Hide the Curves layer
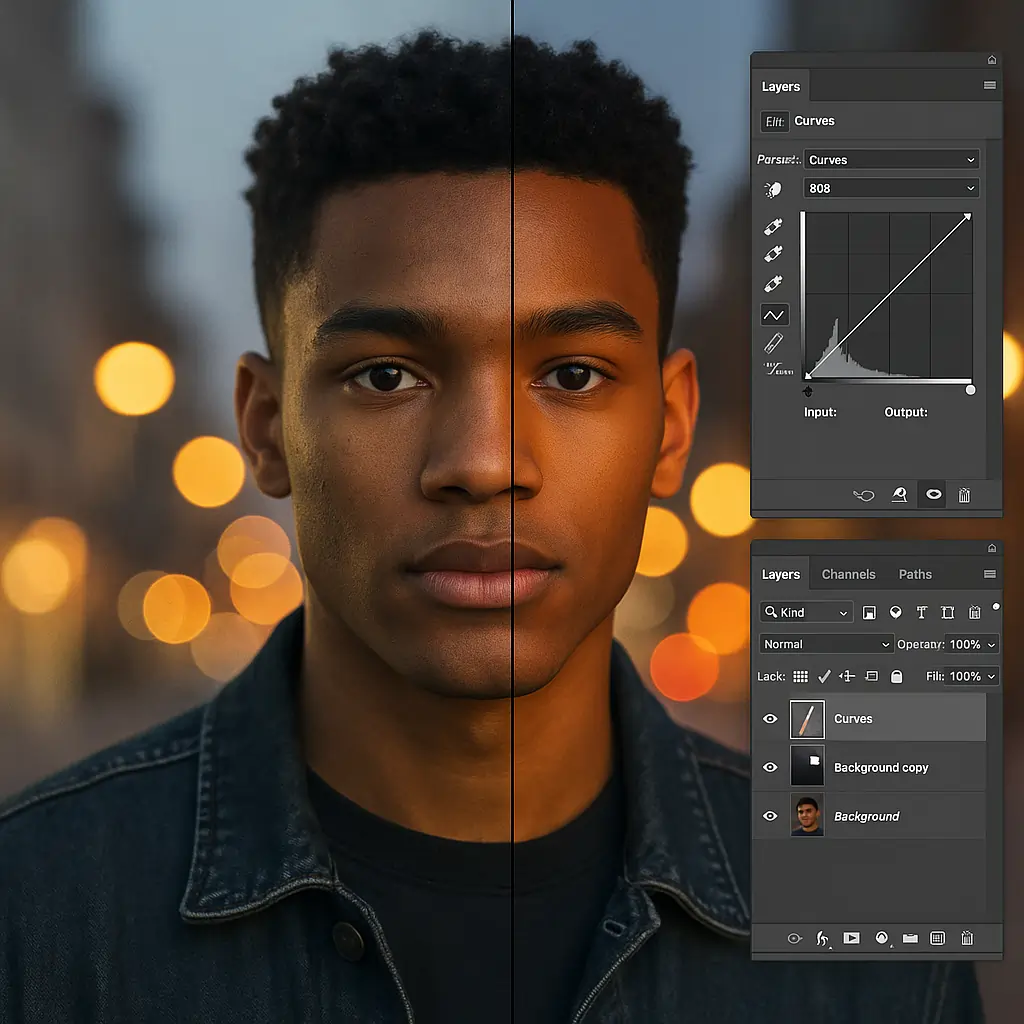This screenshot has width=1024, height=1024. coord(770,719)
